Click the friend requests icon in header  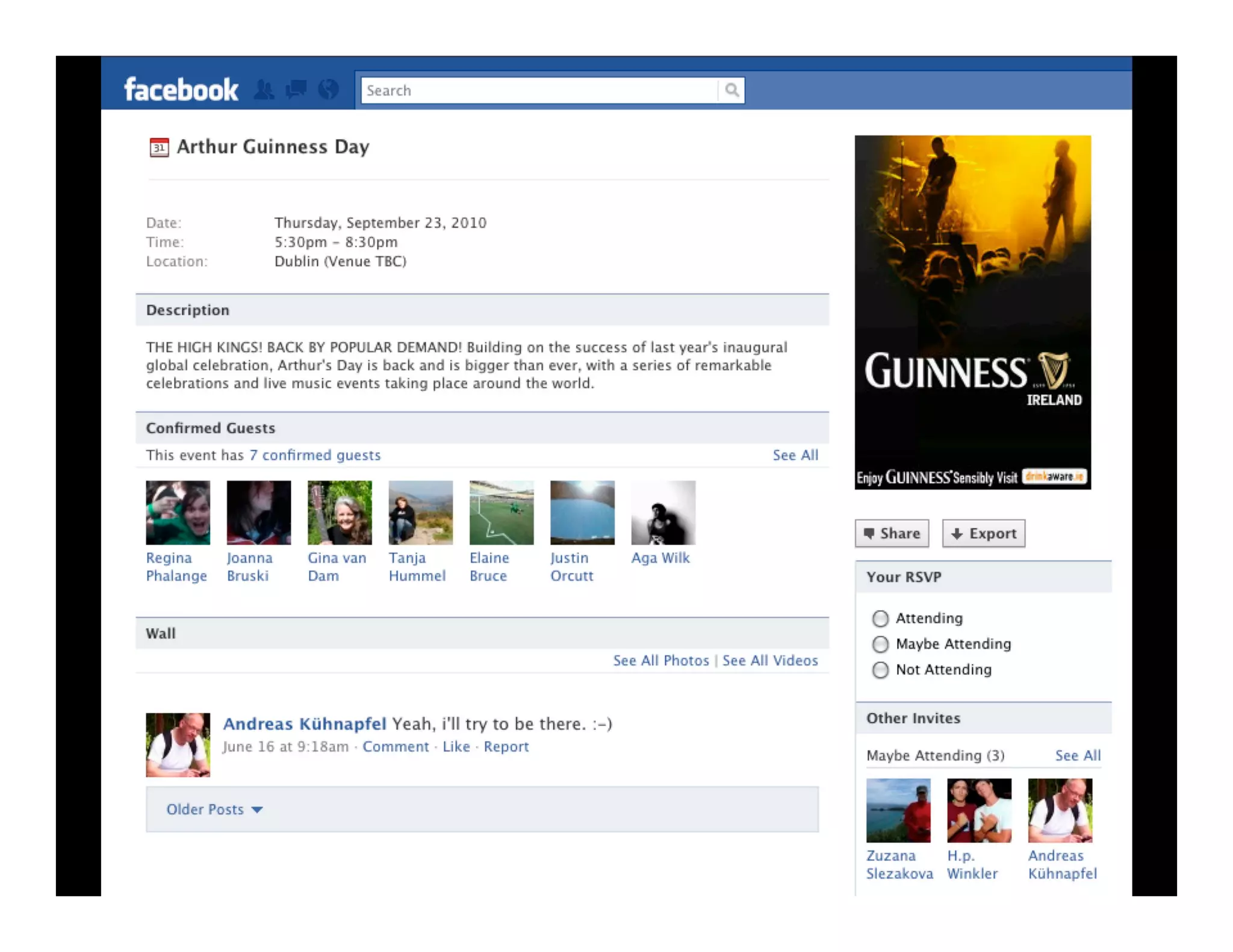click(264, 90)
